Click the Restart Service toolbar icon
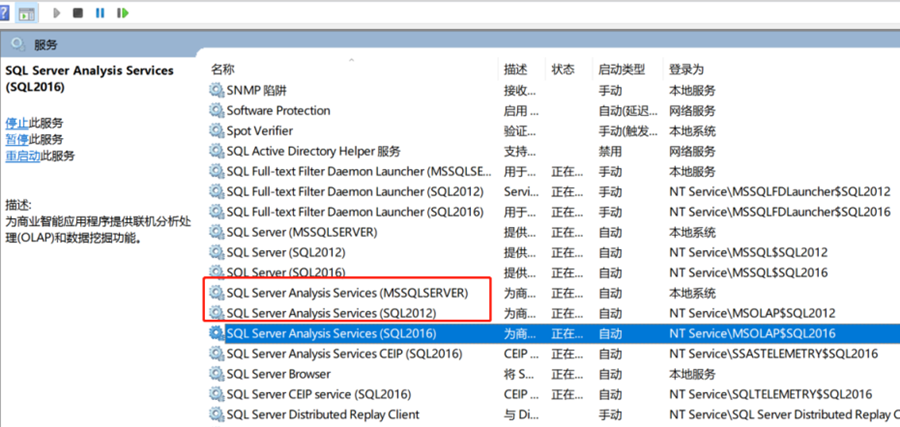The width and height of the screenshot is (900, 427). [123, 13]
